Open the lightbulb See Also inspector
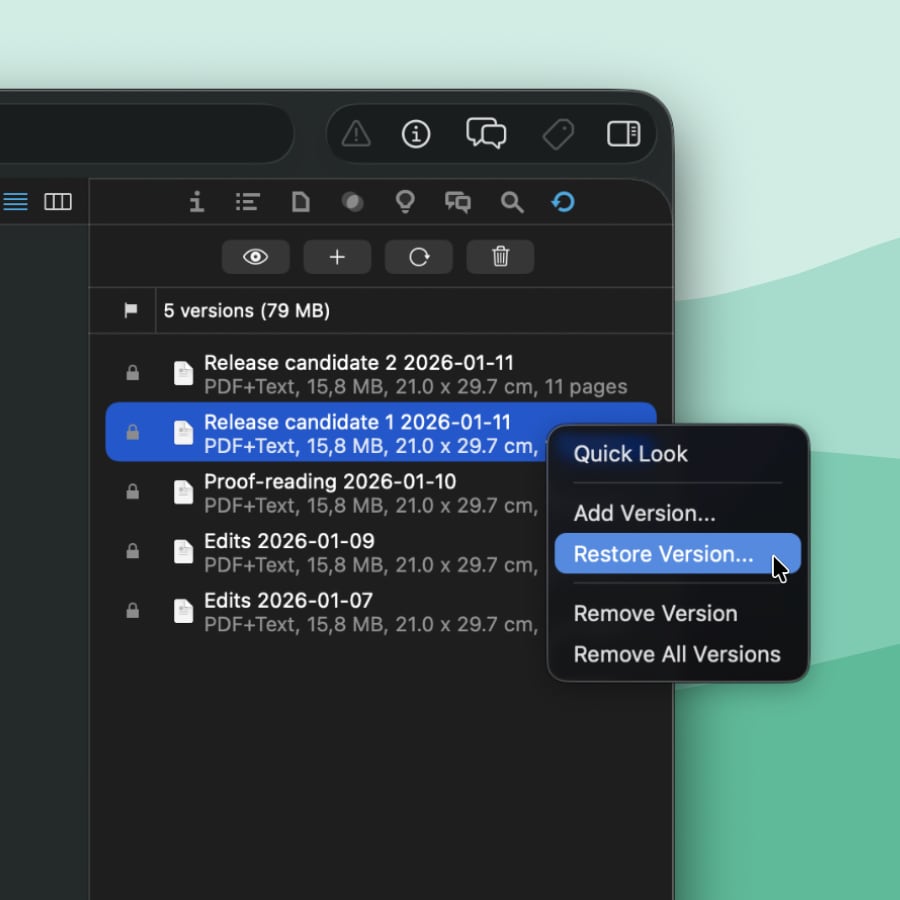 (405, 203)
